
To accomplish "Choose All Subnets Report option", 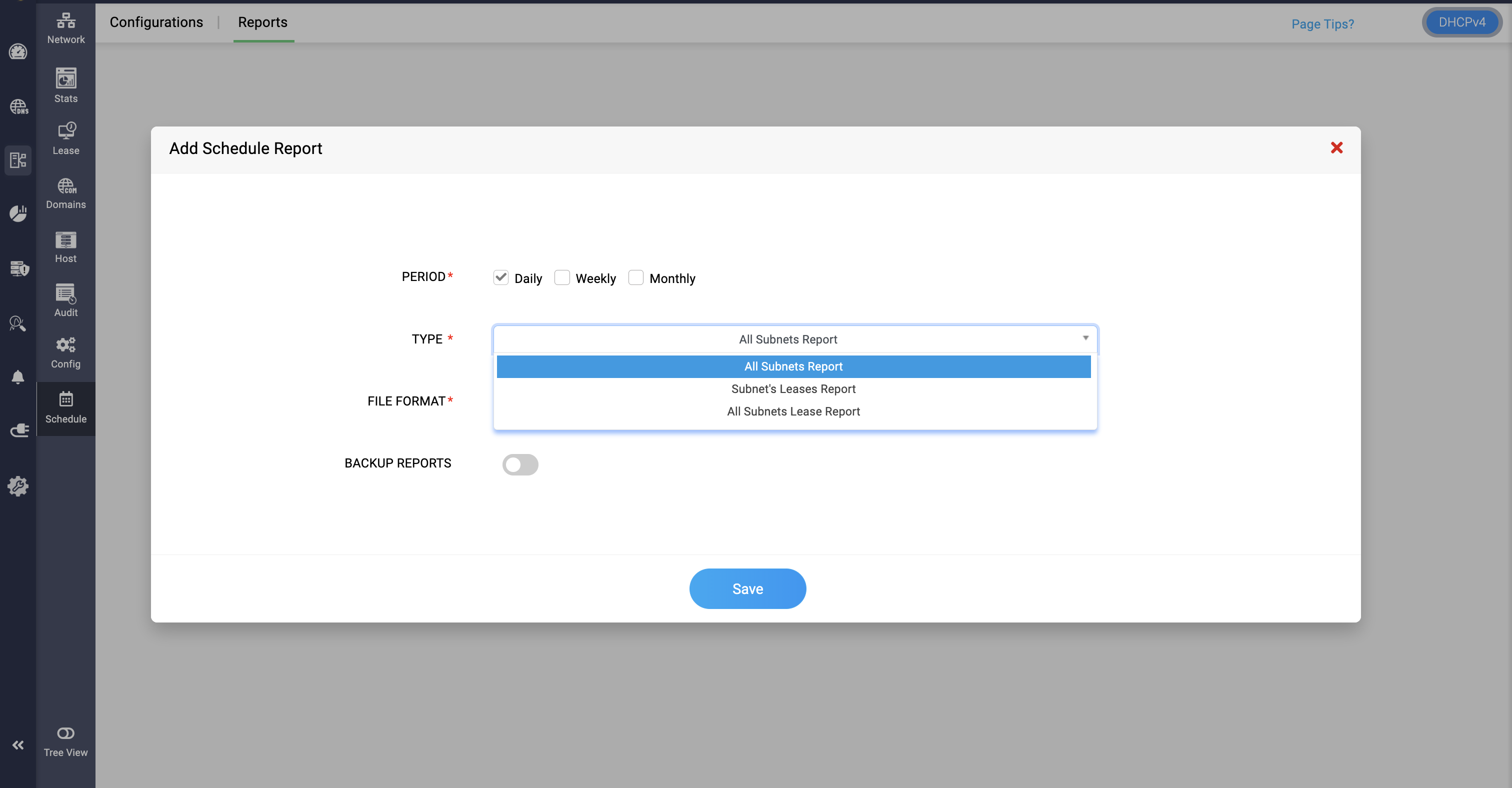I will pos(793,366).
